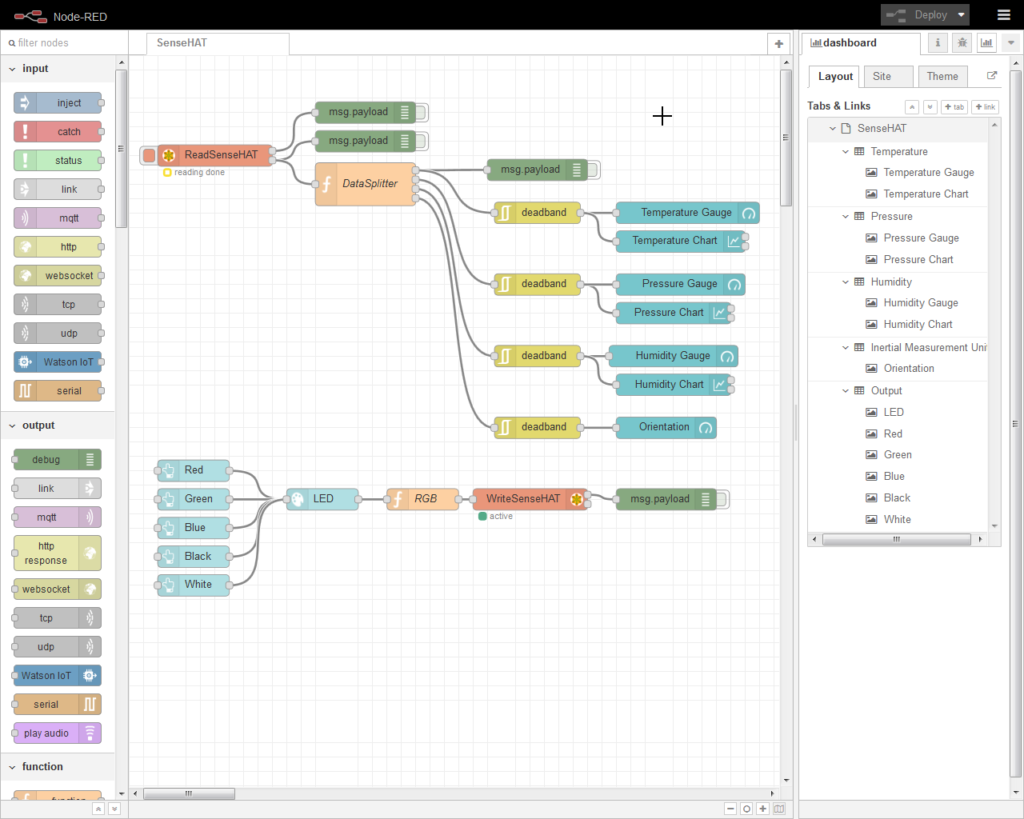The height and width of the screenshot is (819, 1024).
Task: Open the hamburger main menu
Action: click(x=1003, y=15)
